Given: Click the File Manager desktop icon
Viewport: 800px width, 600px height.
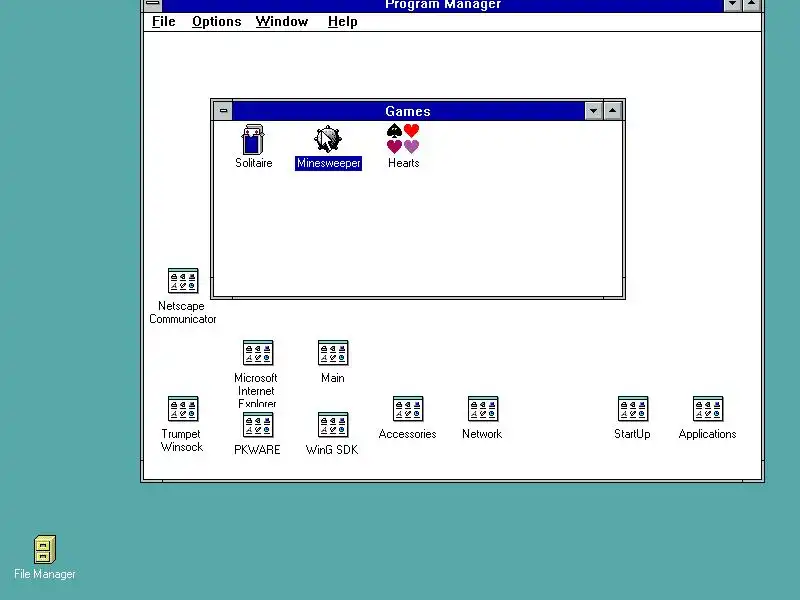Looking at the screenshot, I should tap(45, 549).
